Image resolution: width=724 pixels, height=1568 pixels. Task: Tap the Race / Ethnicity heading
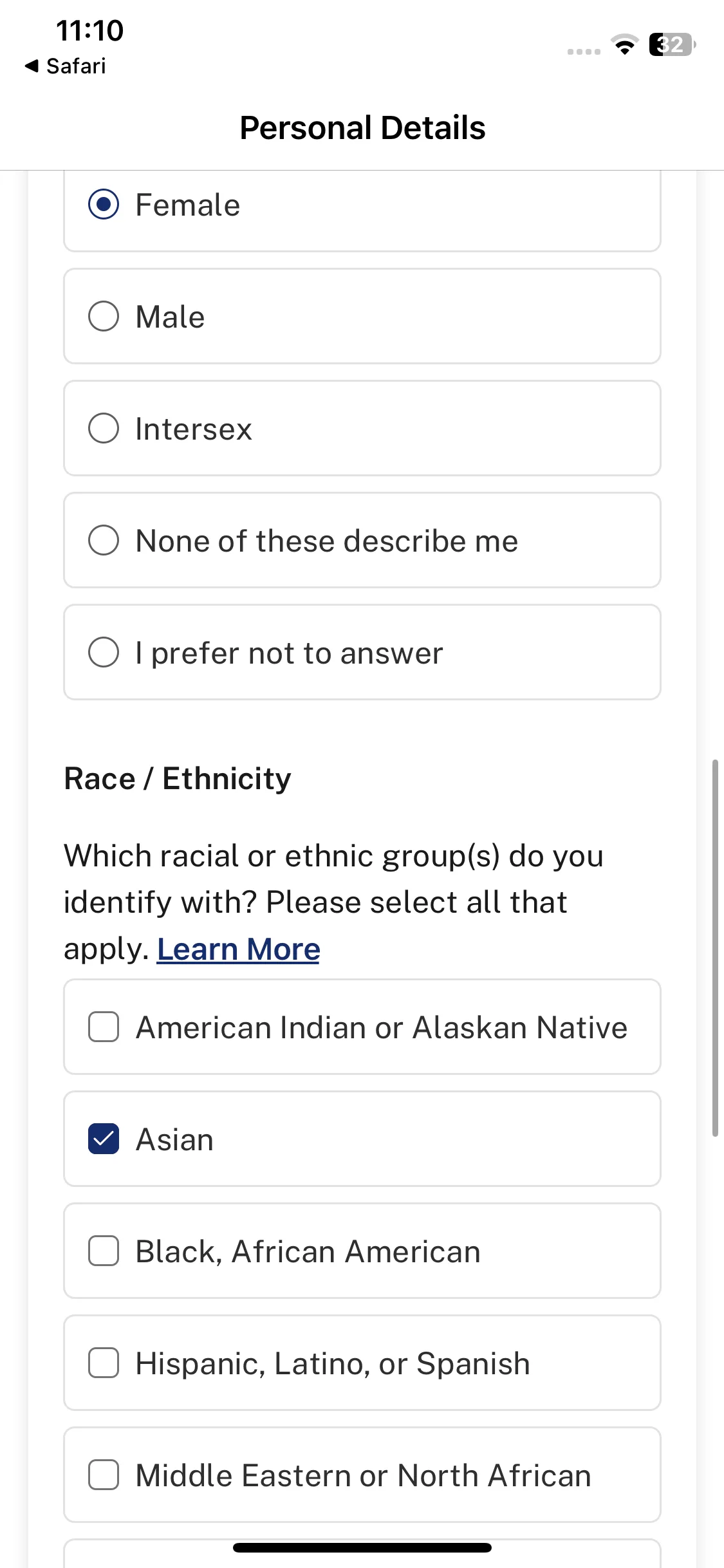(178, 779)
